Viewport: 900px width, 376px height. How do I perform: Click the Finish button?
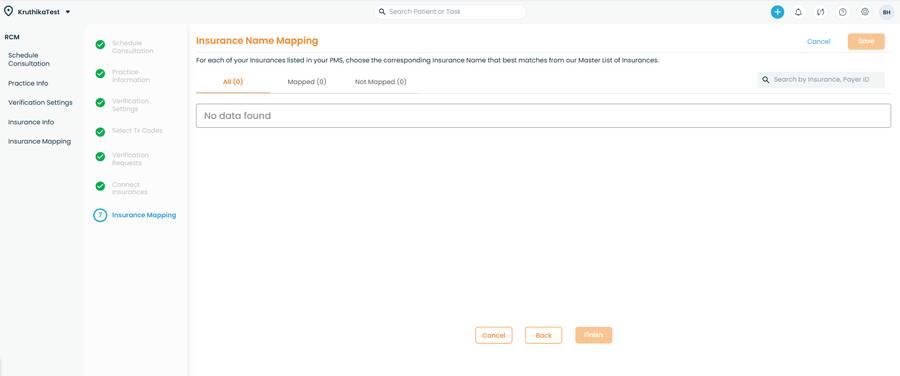point(593,335)
